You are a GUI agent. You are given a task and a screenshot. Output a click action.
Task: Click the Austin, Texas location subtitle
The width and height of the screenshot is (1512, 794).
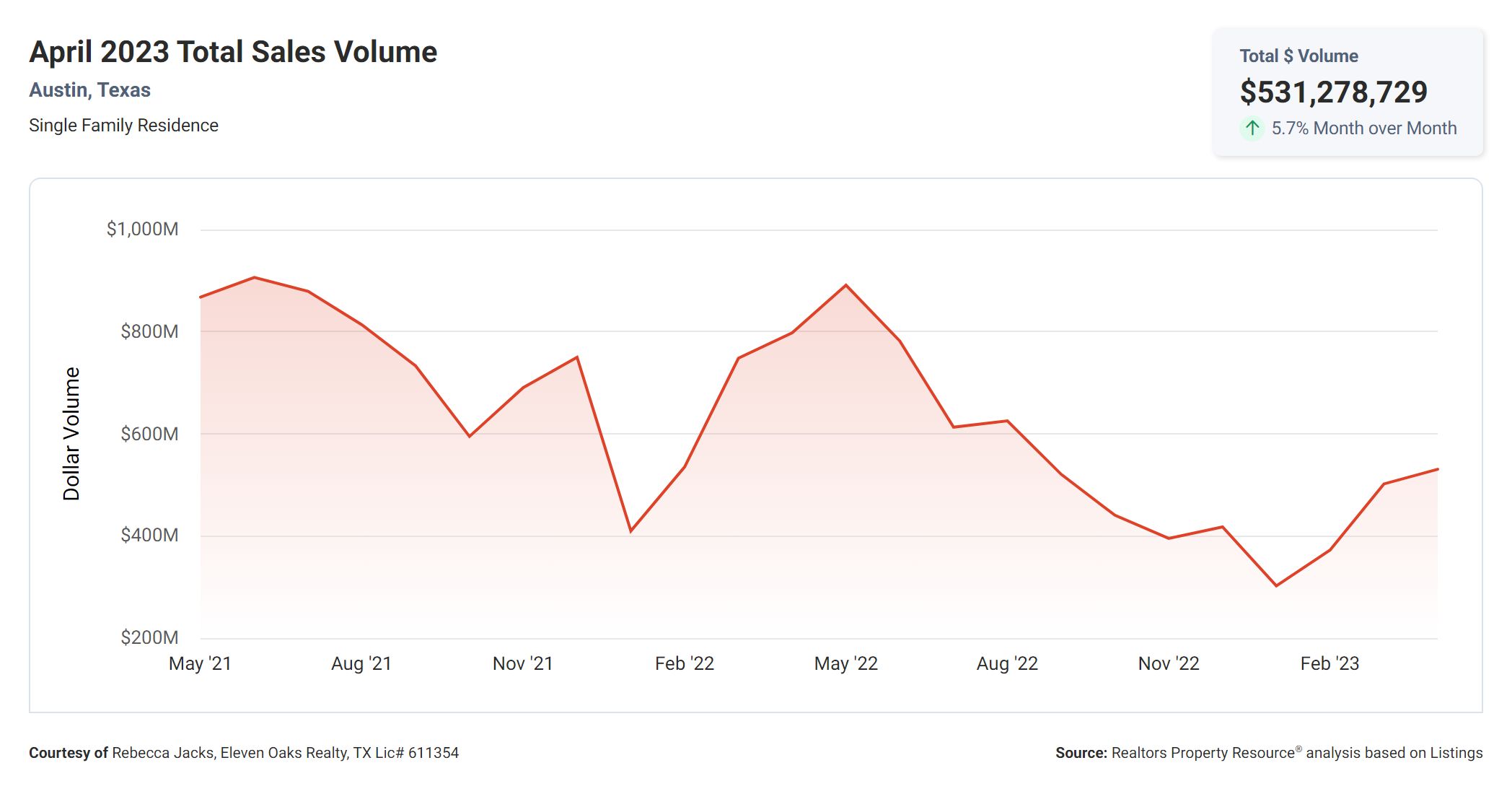89,90
